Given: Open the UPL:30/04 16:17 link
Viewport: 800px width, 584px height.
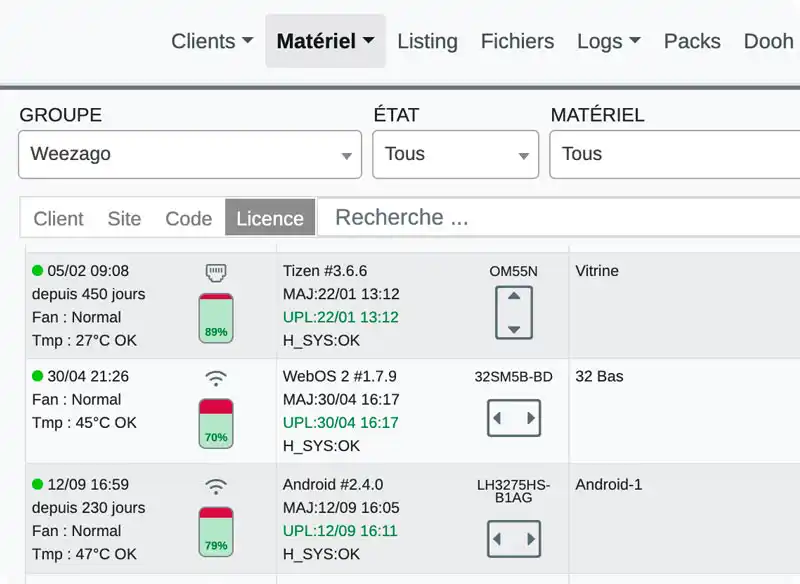Looking at the screenshot, I should [x=341, y=423].
